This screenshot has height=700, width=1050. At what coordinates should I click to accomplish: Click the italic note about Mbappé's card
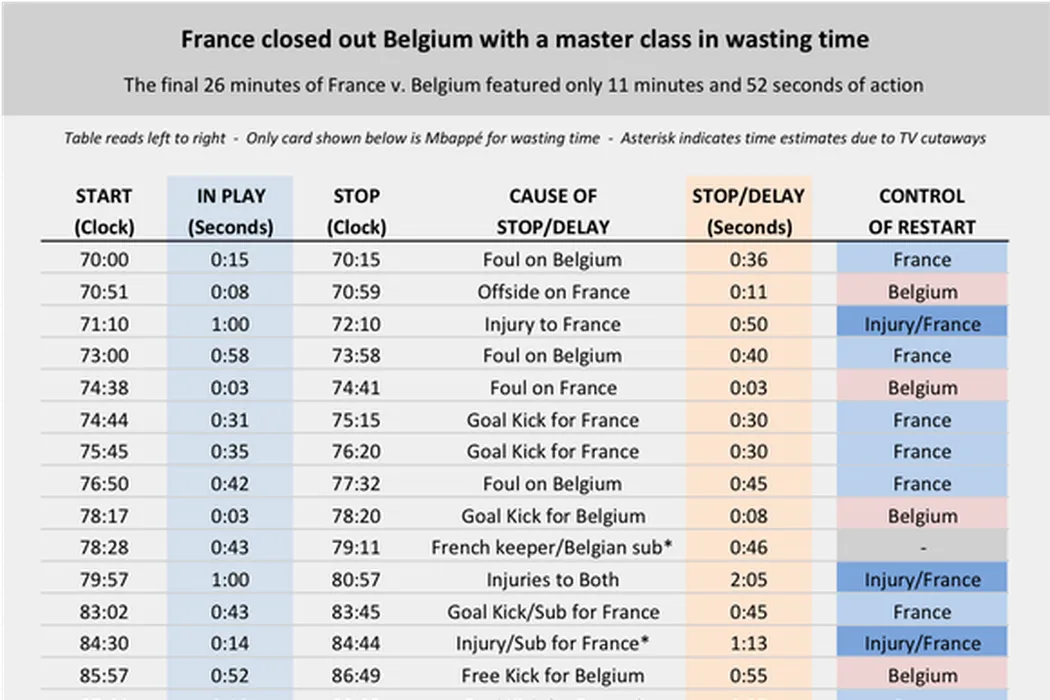pos(524,138)
